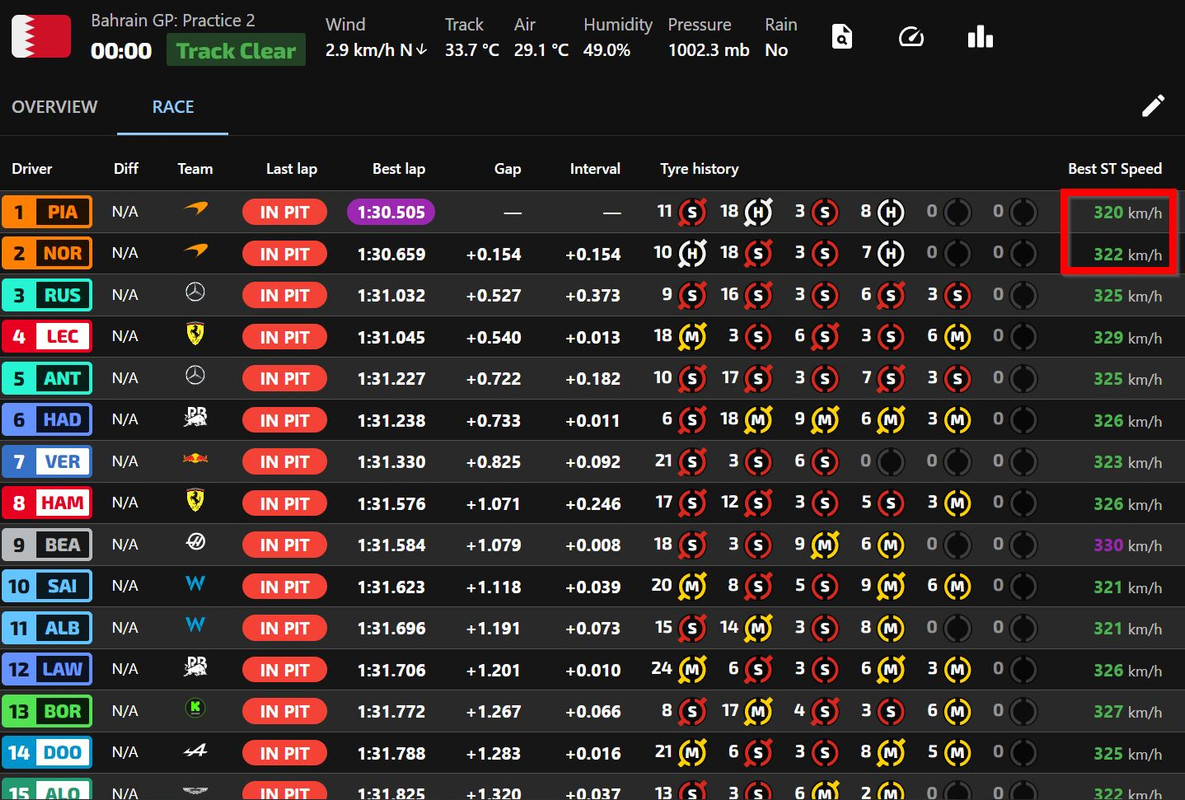Screen dimensions: 1185x800
Task: Click pressure value 1002.3 mb
Action: (708, 50)
